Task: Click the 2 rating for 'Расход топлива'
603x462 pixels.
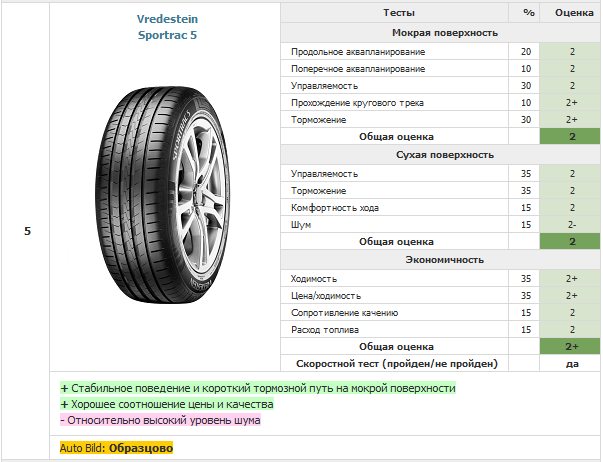Action: 571,330
